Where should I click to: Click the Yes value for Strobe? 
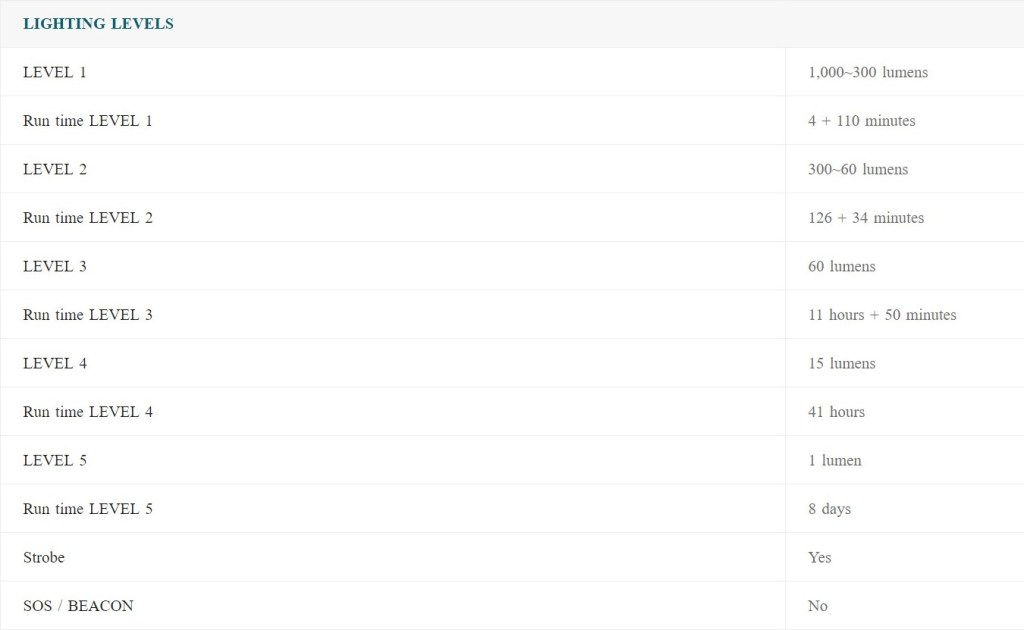click(x=820, y=557)
